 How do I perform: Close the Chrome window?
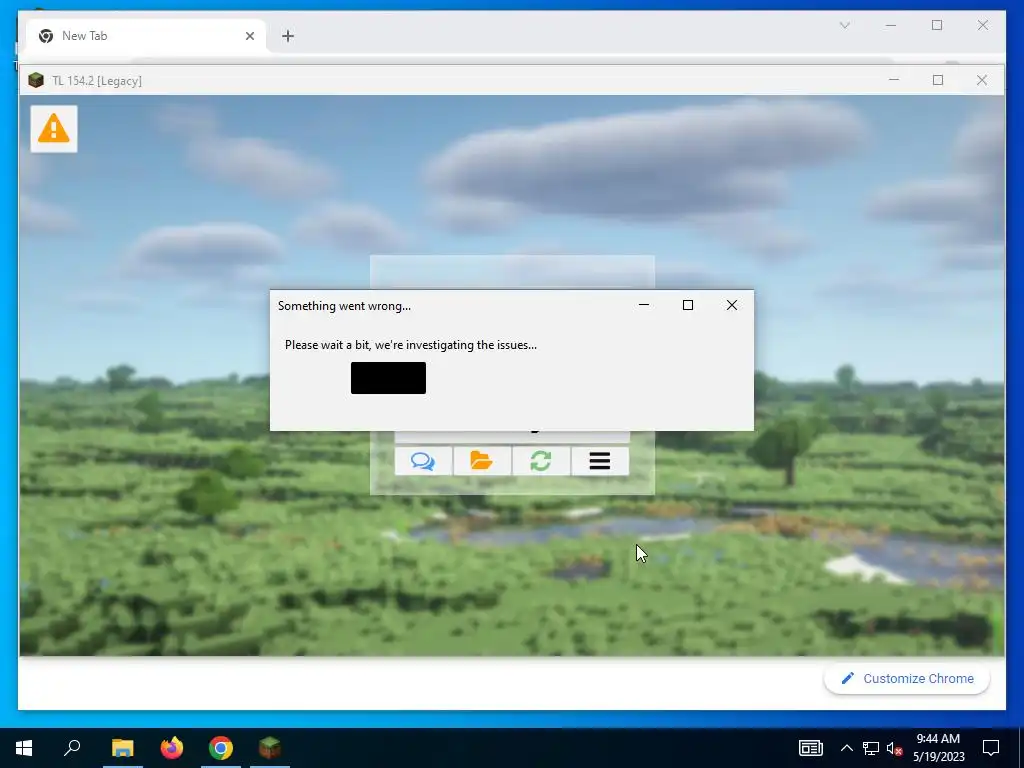[x=983, y=25]
